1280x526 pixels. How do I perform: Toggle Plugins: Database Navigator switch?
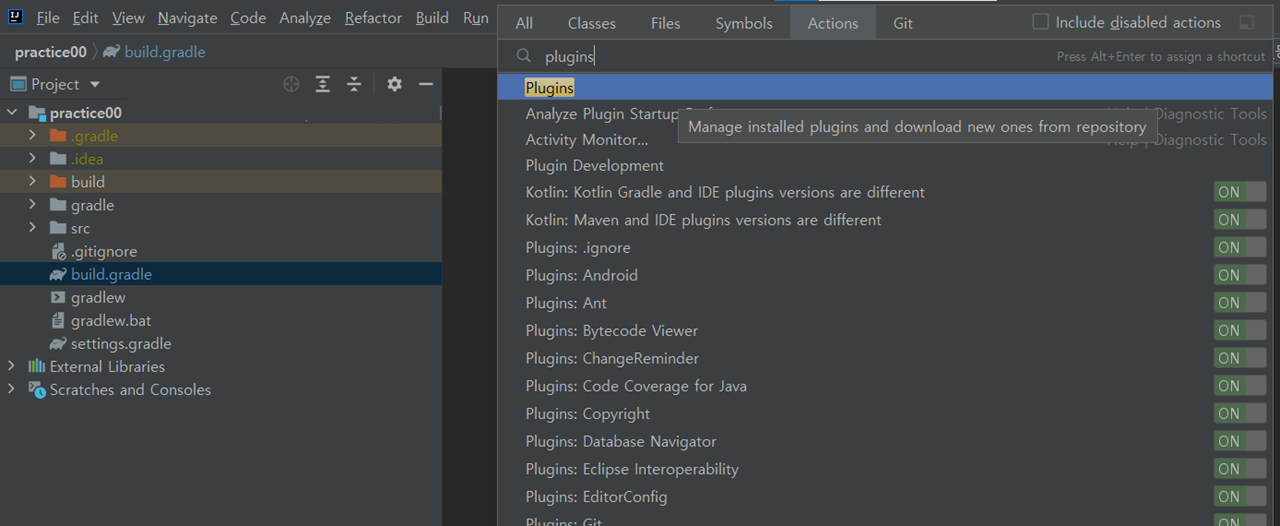pos(1240,441)
